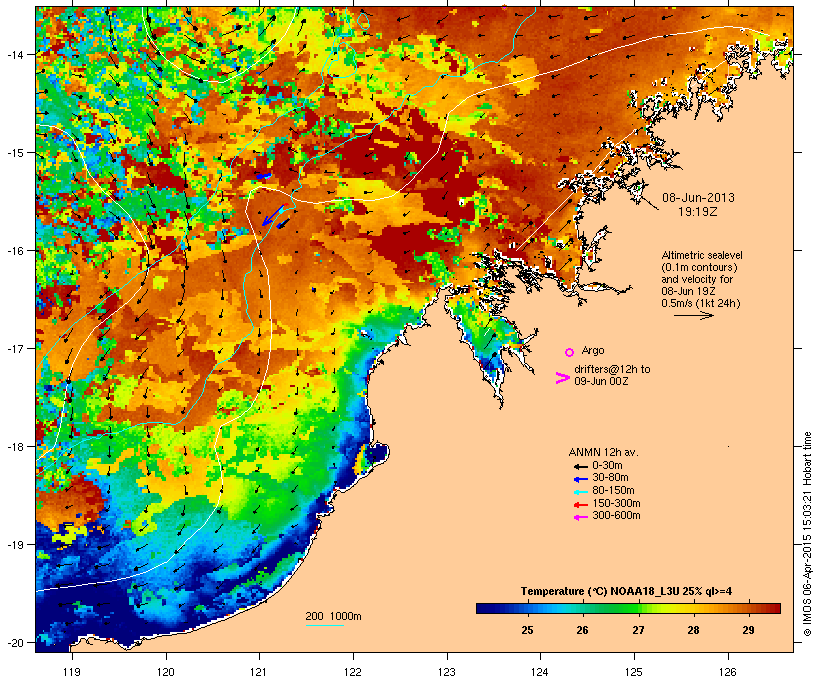
Task: Click the (0.1m contours) text
Action: [699, 267]
